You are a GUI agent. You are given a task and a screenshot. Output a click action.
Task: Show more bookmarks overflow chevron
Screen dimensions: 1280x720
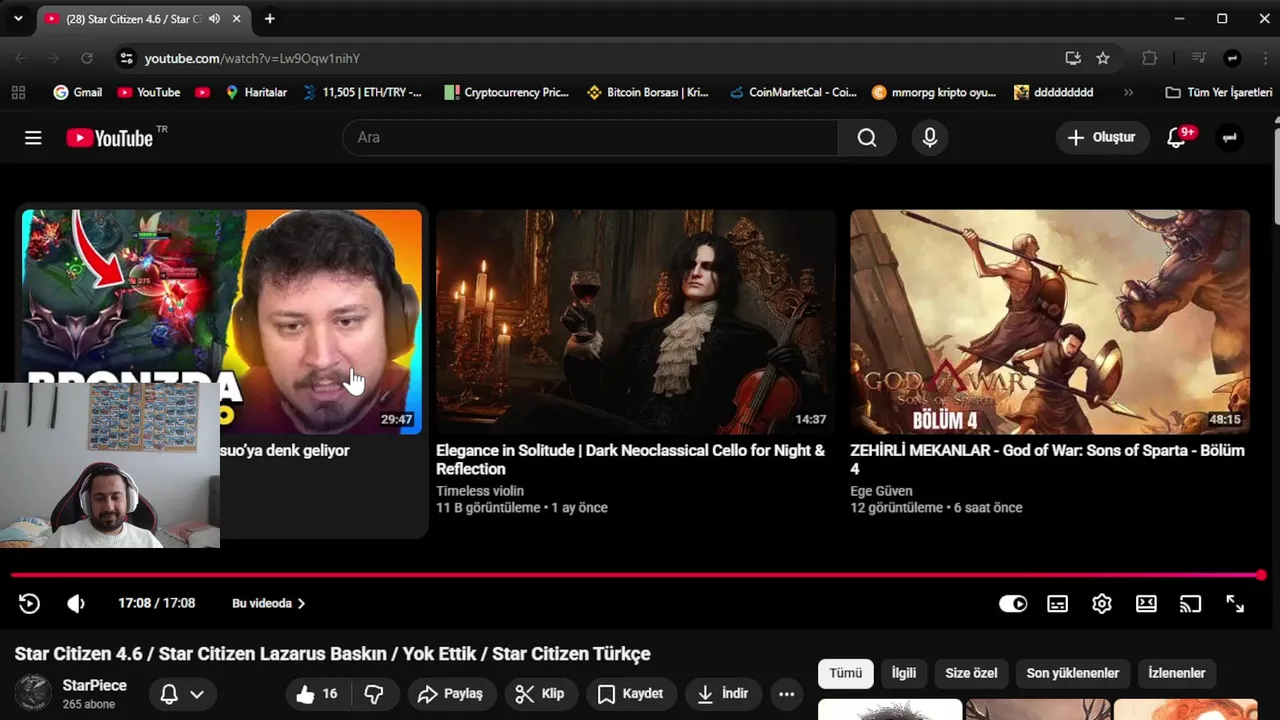[1129, 92]
